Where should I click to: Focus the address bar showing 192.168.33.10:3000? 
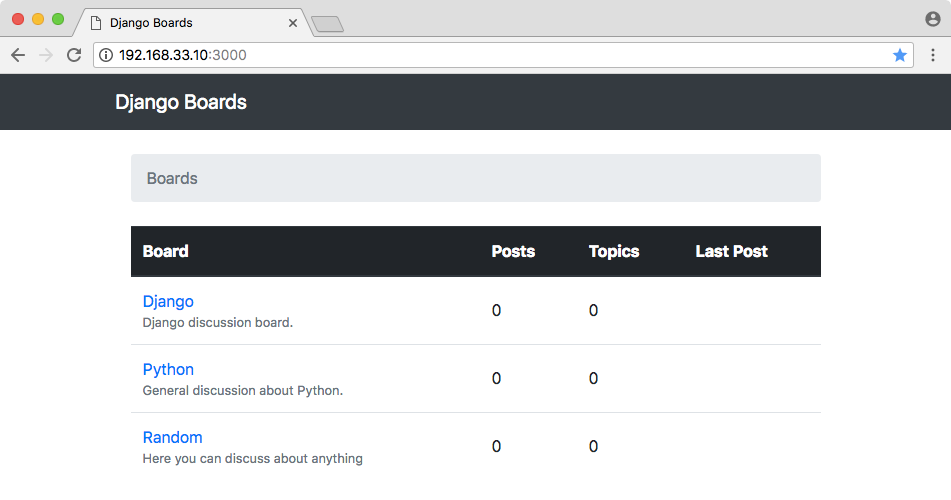tap(503, 55)
